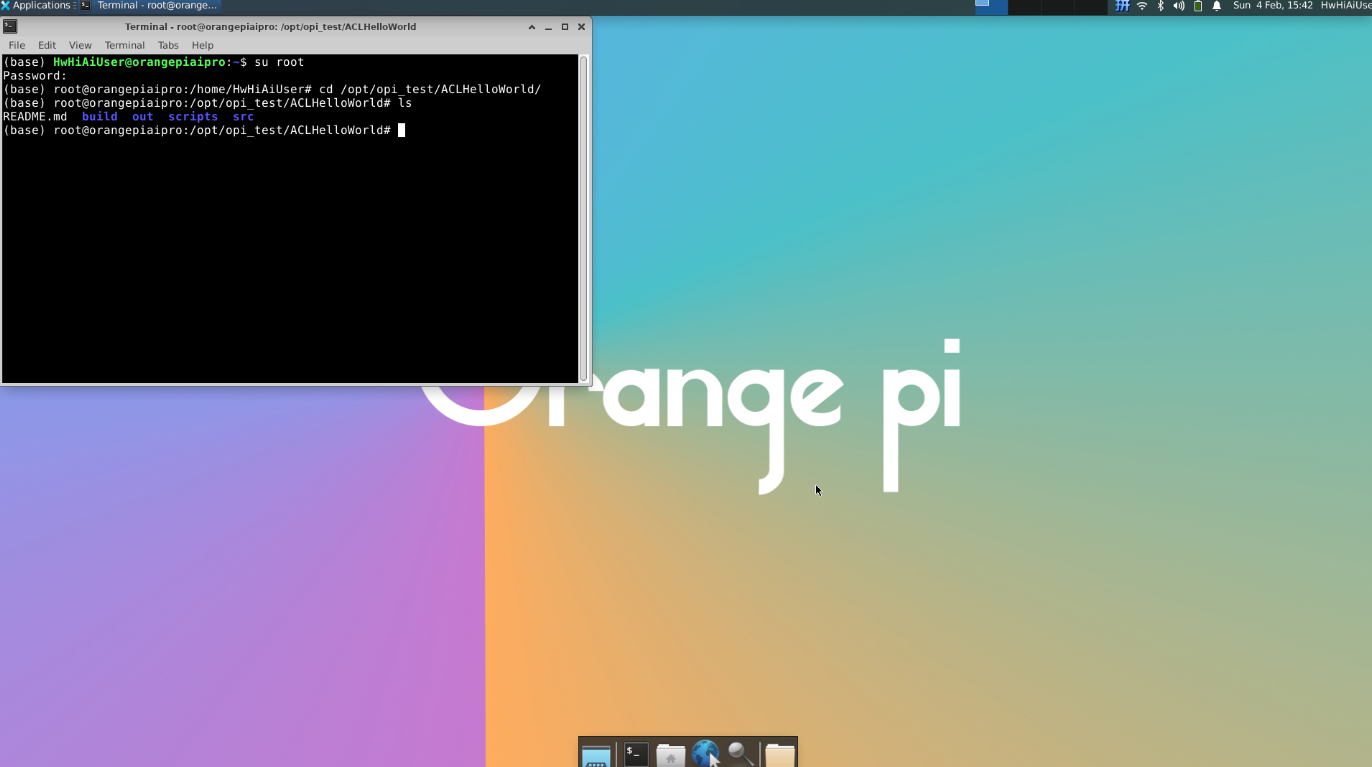Click Show Desktop icon in the dock

pyautogui.click(x=596, y=754)
